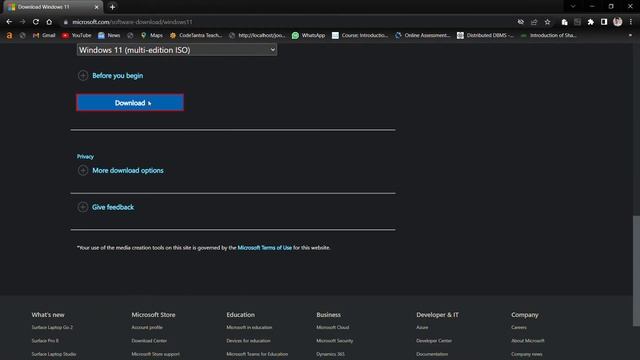Open Surface Pro 8 footer link
This screenshot has height=360, width=640.
[x=45, y=341]
